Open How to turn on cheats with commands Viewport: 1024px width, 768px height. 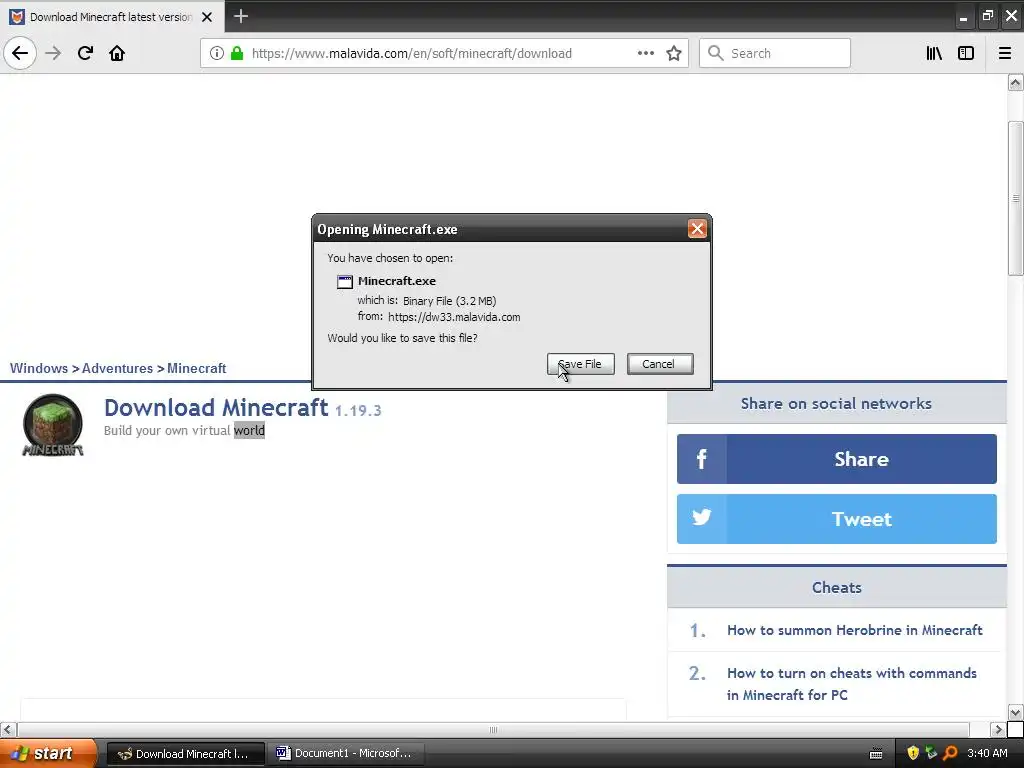tap(852, 684)
